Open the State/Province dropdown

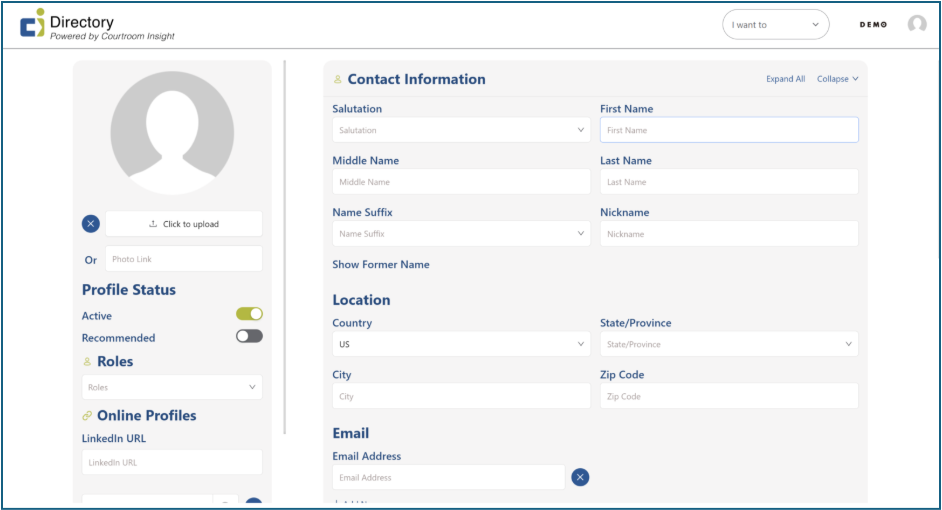click(729, 344)
